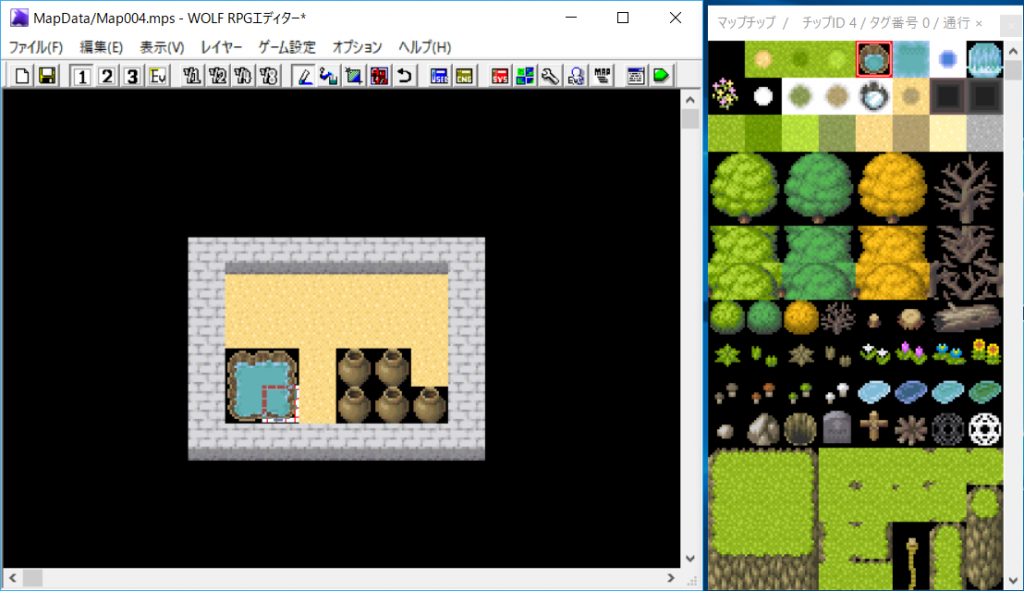Start a test play with the green arrow
1024x591 pixels.
tap(661, 75)
